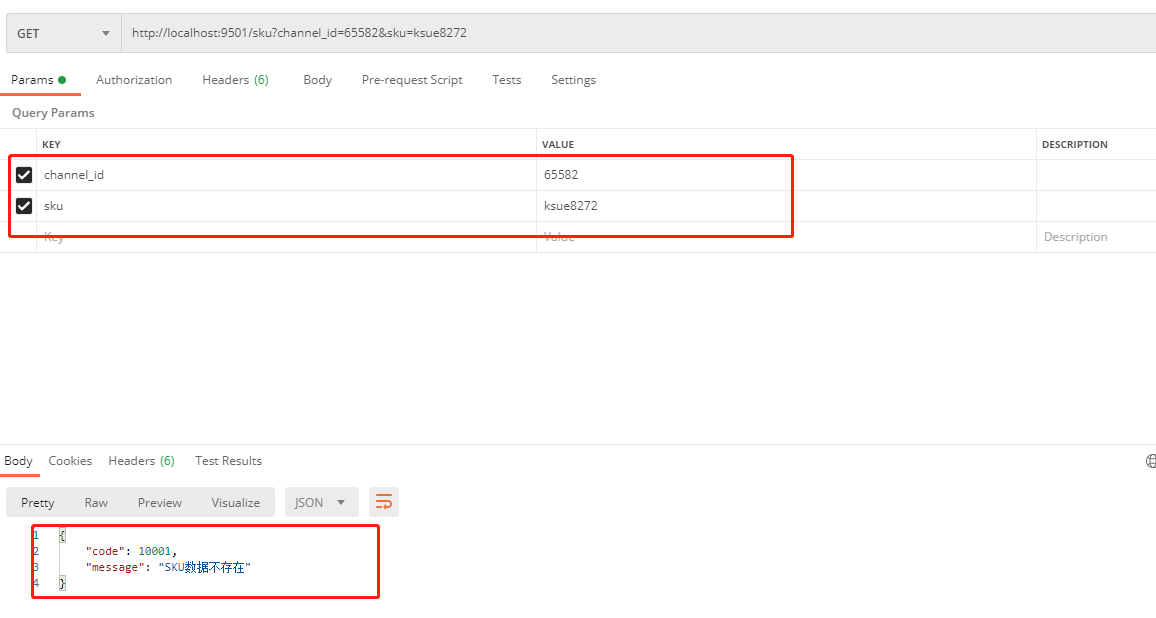This screenshot has width=1156, height=618.
Task: Open the Pre-request Script tab
Action: coord(412,80)
